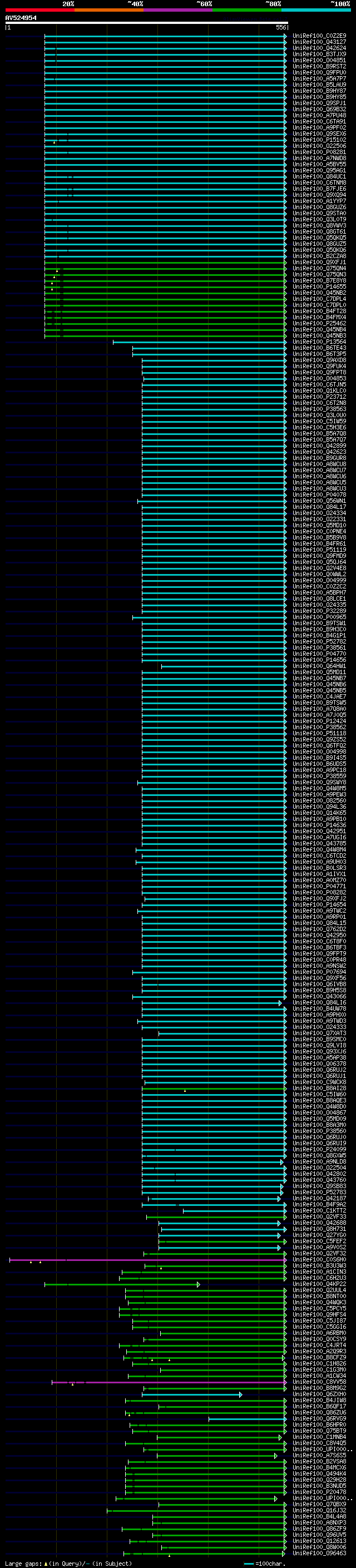Image resolution: width=356 pixels, height=1568 pixels.
Task: Click the query end position 556
Action: click(x=281, y=27)
